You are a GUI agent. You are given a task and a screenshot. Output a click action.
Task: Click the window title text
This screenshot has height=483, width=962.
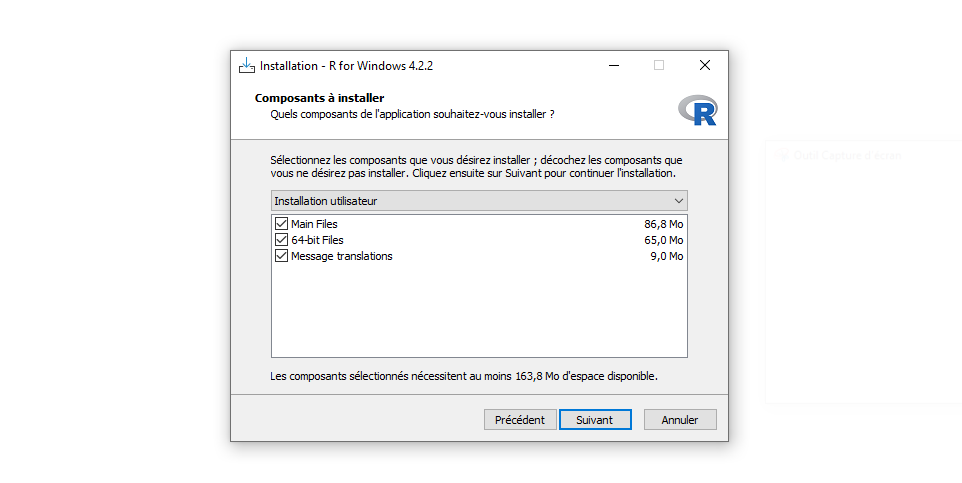[346, 66]
